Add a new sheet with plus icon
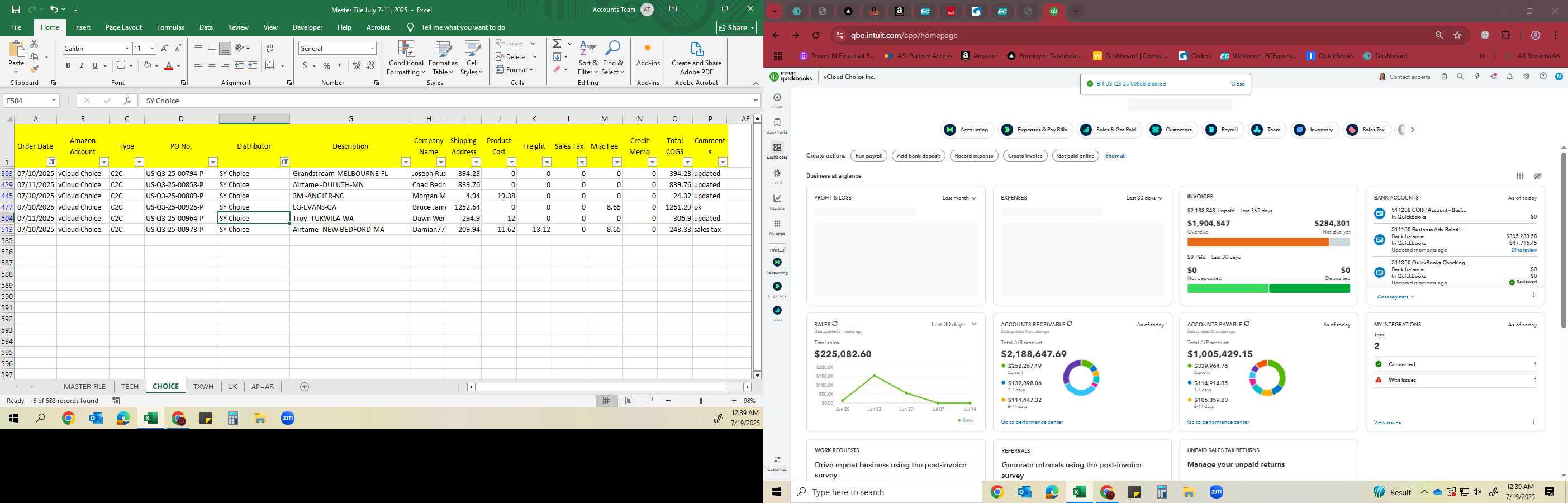This screenshot has height=503, width=1568. 305,387
